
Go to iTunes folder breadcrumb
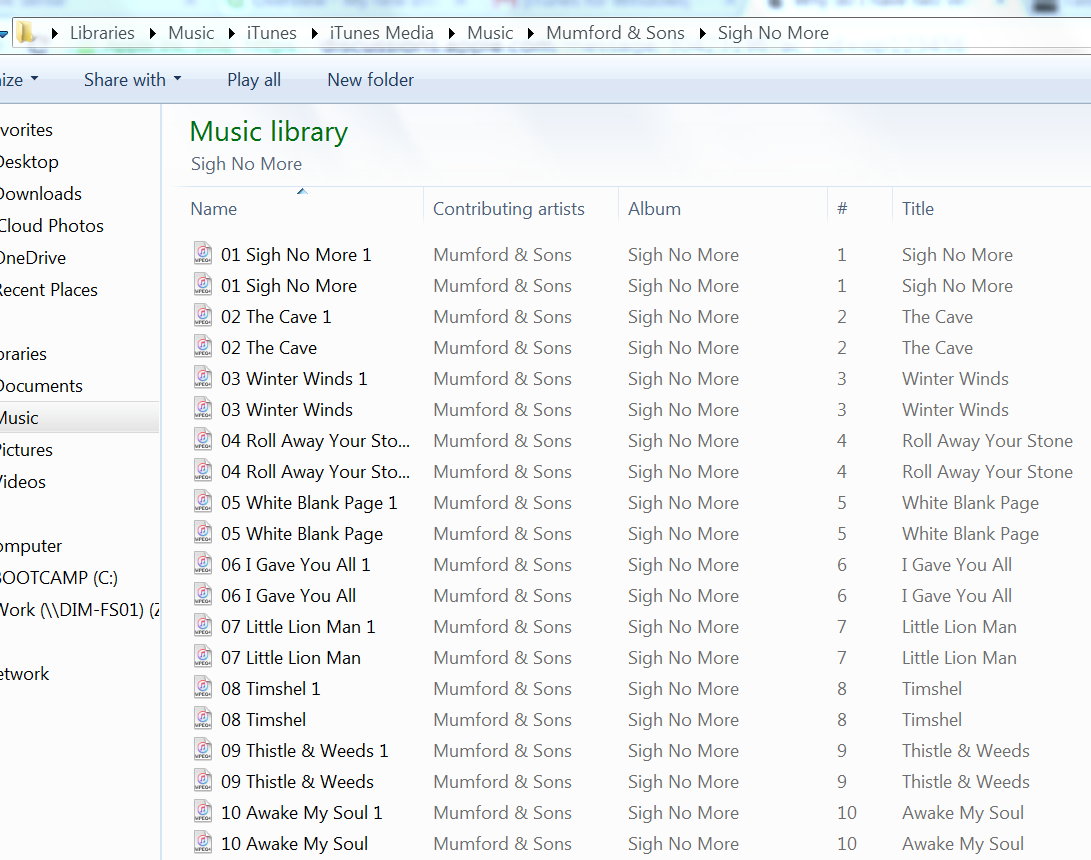(x=271, y=33)
